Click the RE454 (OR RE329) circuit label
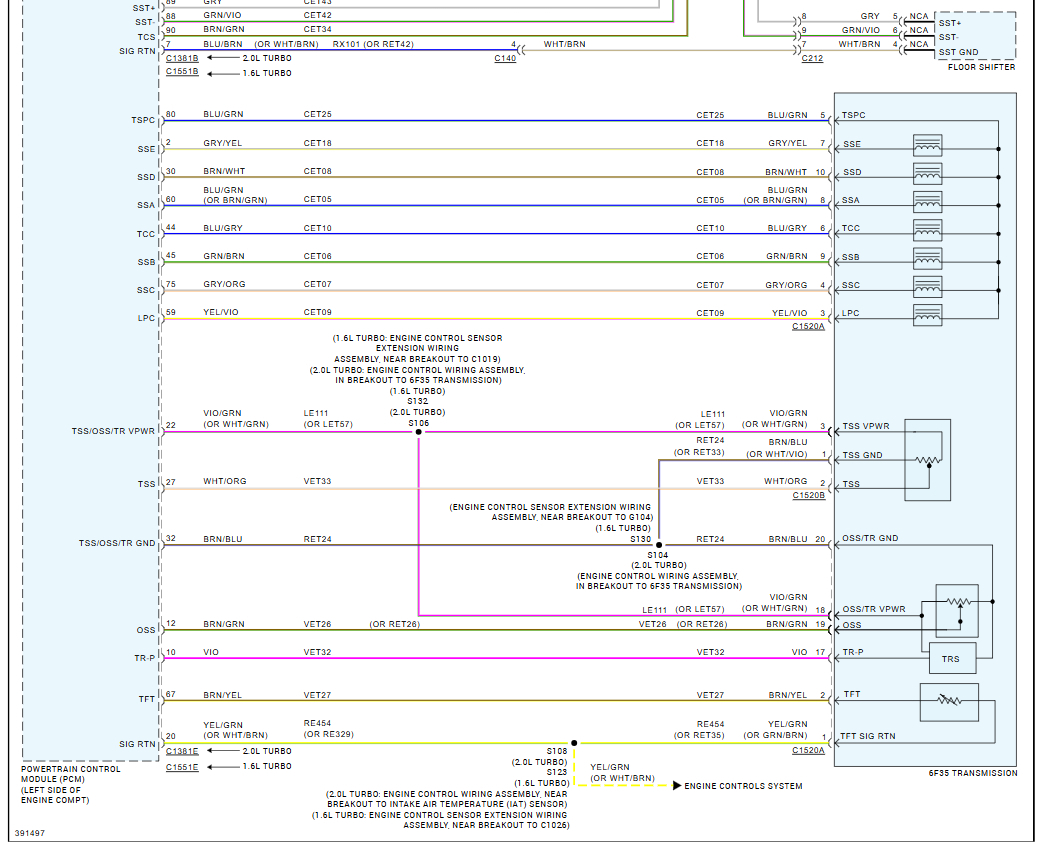Image resolution: width=1047 pixels, height=844 pixels. coord(329,728)
